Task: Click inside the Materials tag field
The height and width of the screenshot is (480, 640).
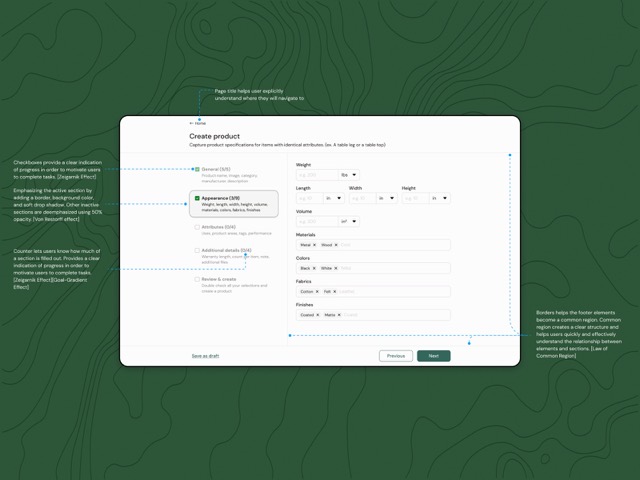Action: 373,245
